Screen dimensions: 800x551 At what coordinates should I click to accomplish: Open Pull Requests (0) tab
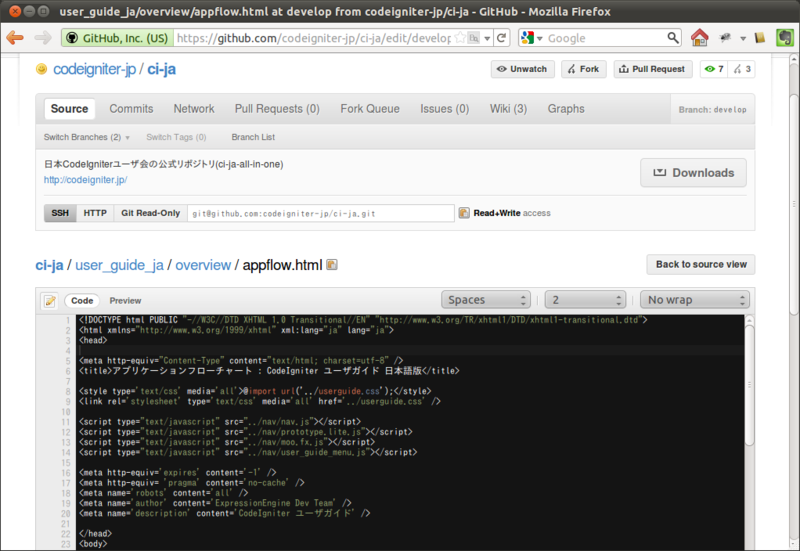pyautogui.click(x=277, y=109)
